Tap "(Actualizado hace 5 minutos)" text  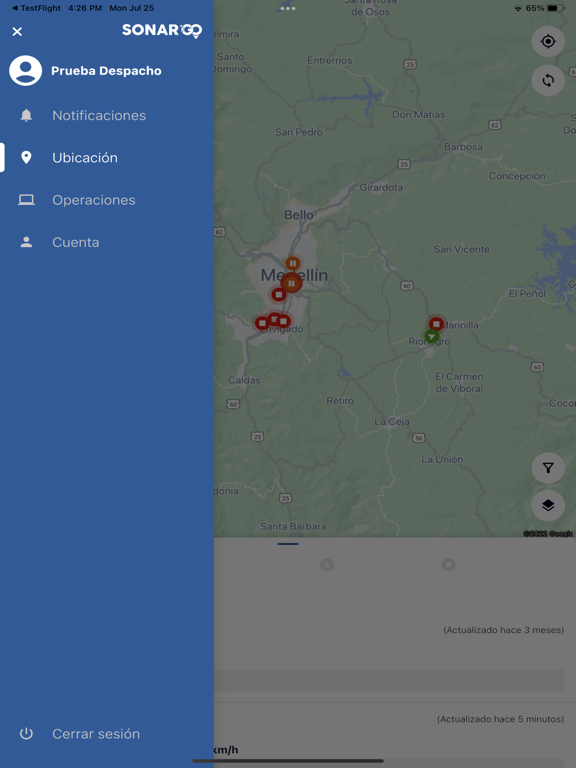coord(501,720)
